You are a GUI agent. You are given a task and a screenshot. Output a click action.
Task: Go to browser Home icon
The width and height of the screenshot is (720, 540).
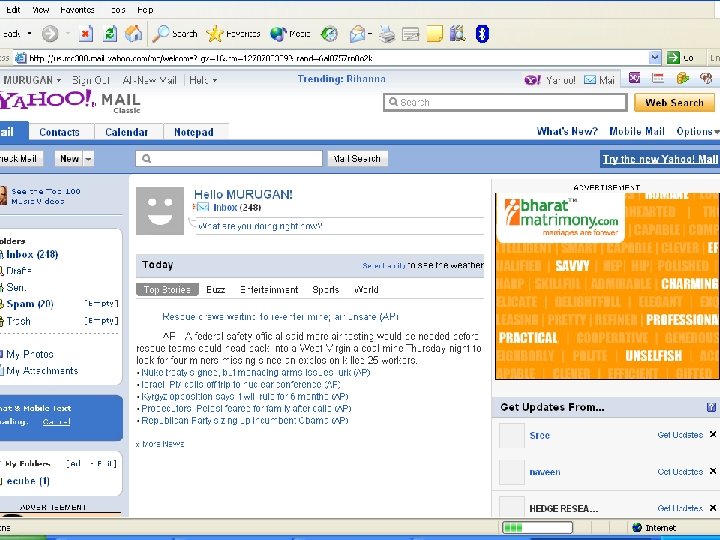coord(134,34)
